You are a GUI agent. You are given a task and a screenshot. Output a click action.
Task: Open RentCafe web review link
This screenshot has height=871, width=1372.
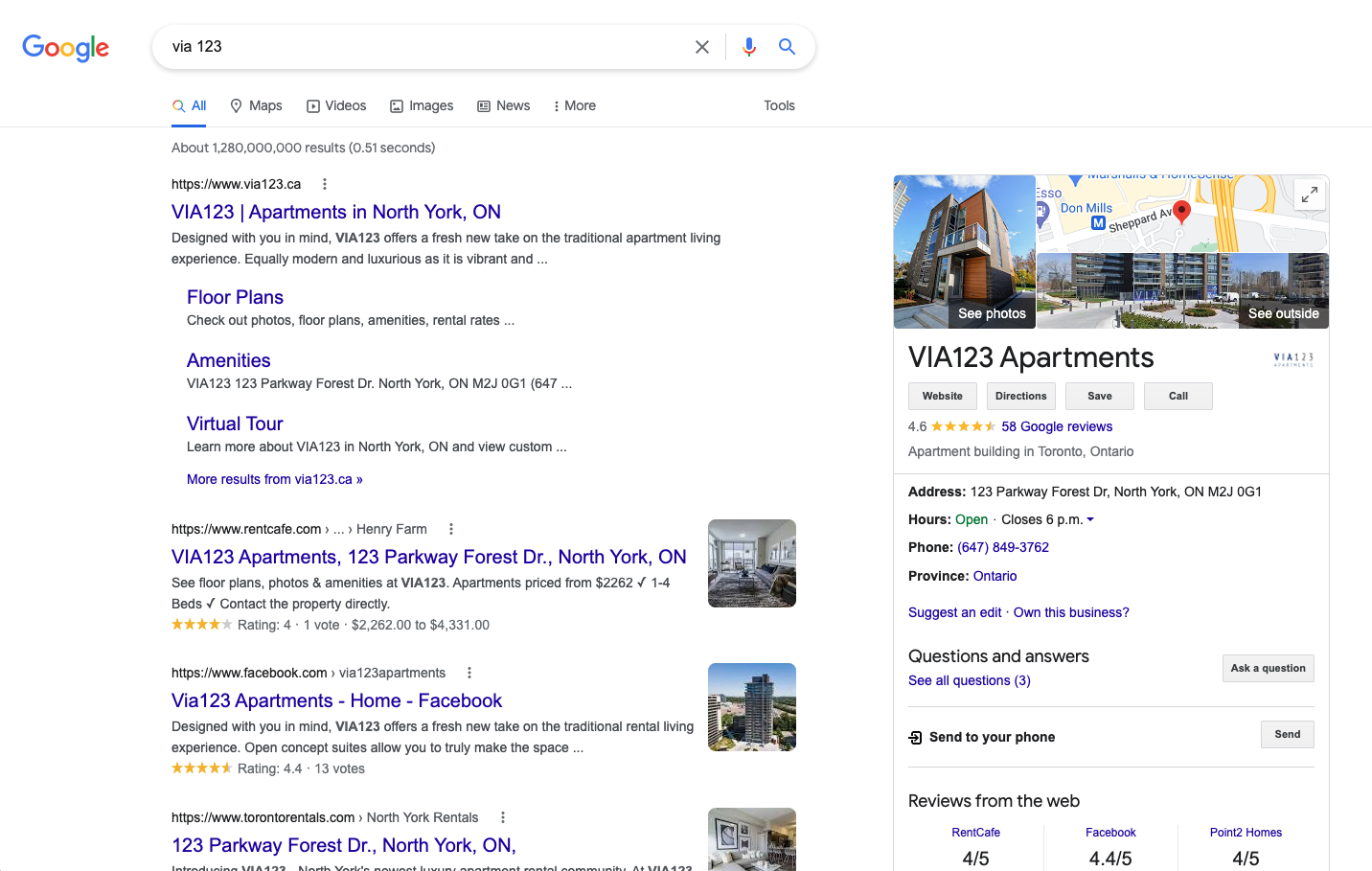[x=975, y=833]
